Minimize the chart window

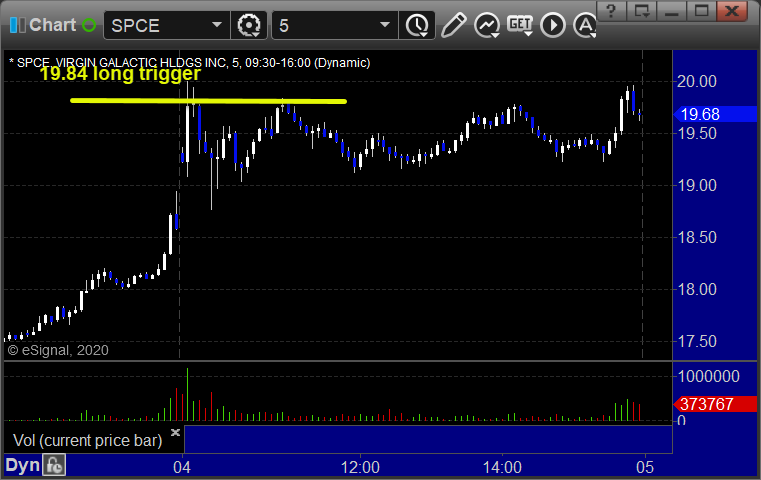pos(672,11)
